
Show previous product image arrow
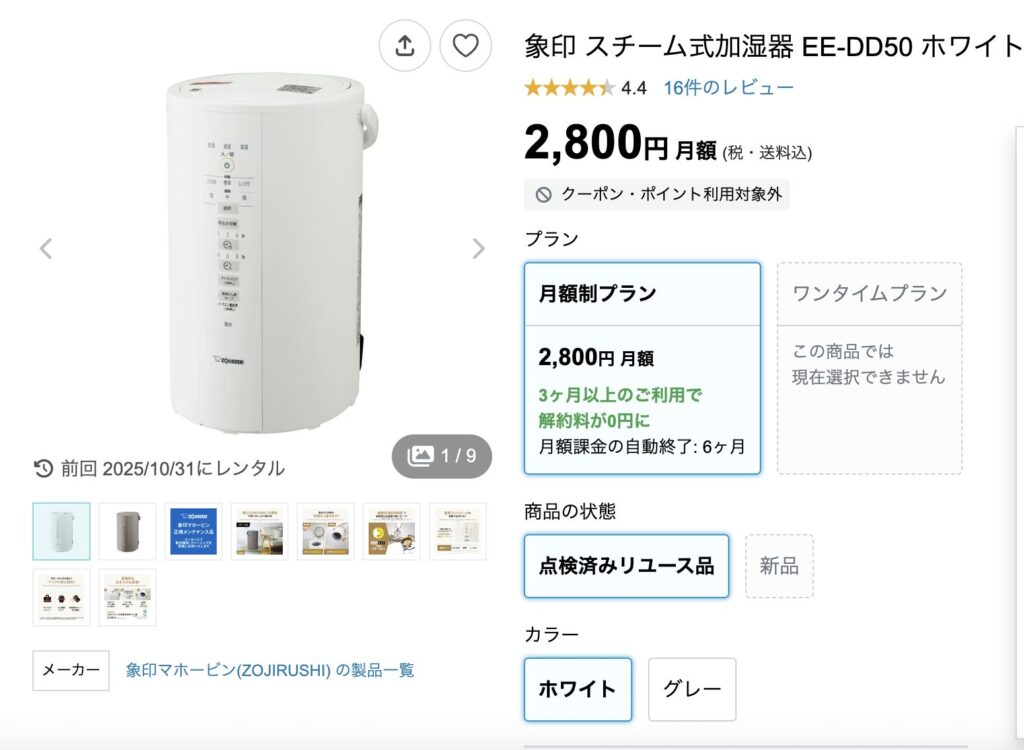coord(46,249)
